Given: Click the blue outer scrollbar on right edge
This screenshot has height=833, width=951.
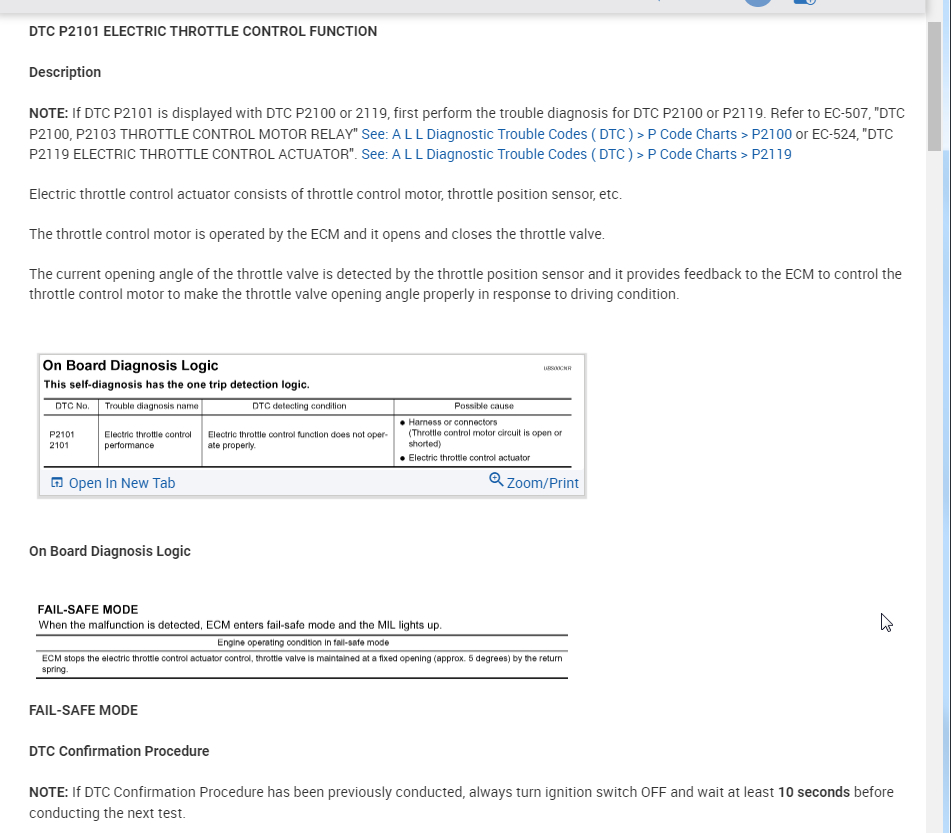Looking at the screenshot, I should tap(946, 425).
